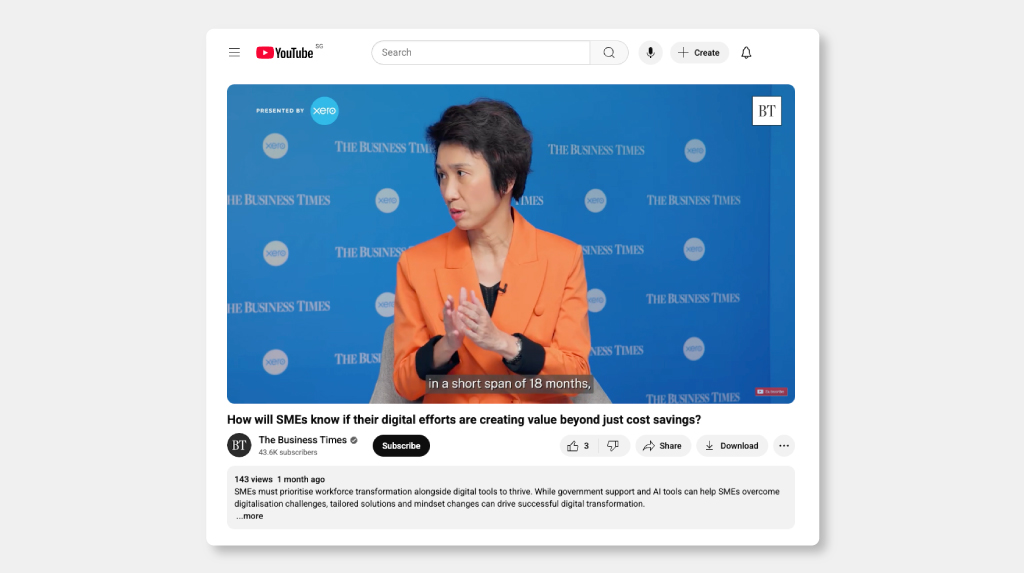Image resolution: width=1024 pixels, height=573 pixels.
Task: Click the small red subscribe watermark in the video
Action: [771, 392]
